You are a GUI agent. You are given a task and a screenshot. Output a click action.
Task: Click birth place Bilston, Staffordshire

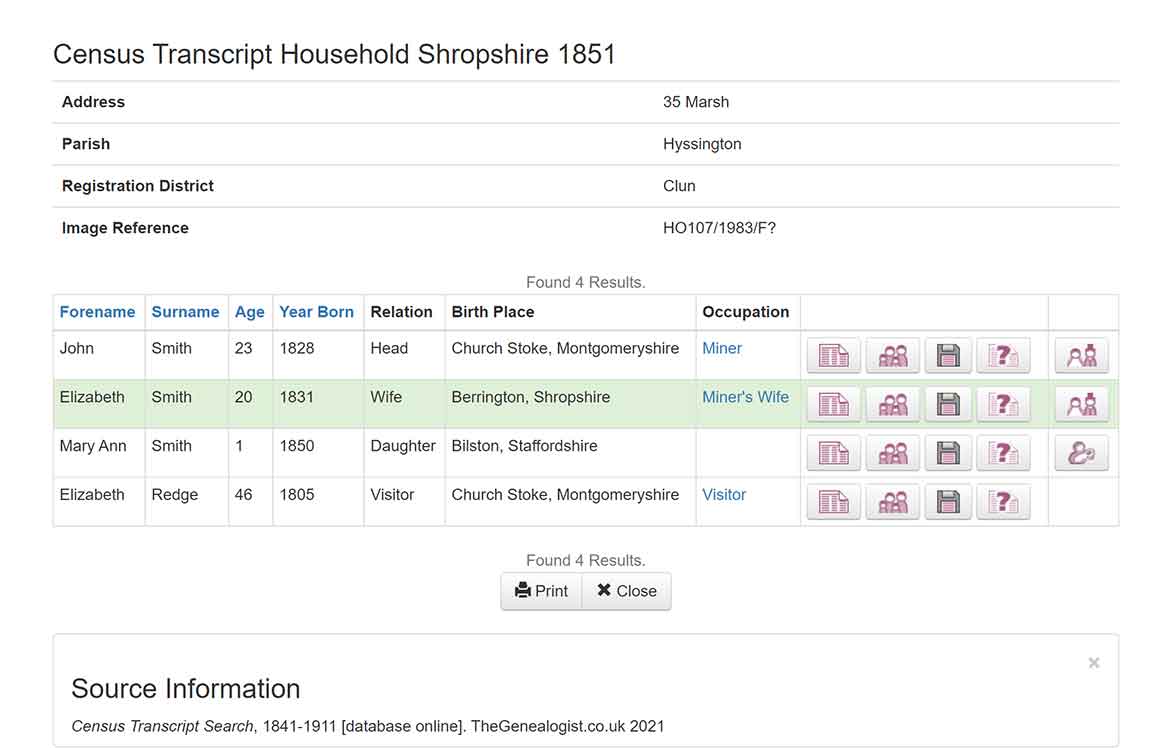525,446
